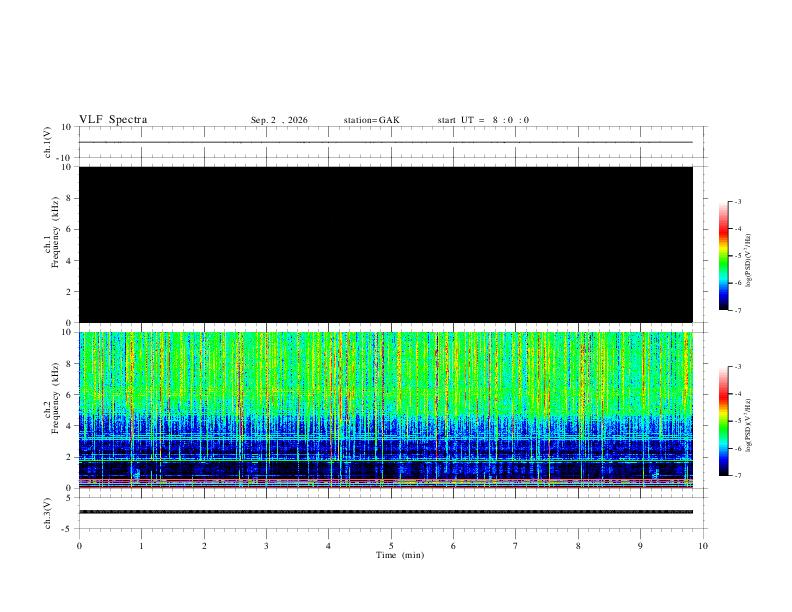Click the 5 minute tick on time axis
This screenshot has height=612, width=792.
tap(391, 546)
